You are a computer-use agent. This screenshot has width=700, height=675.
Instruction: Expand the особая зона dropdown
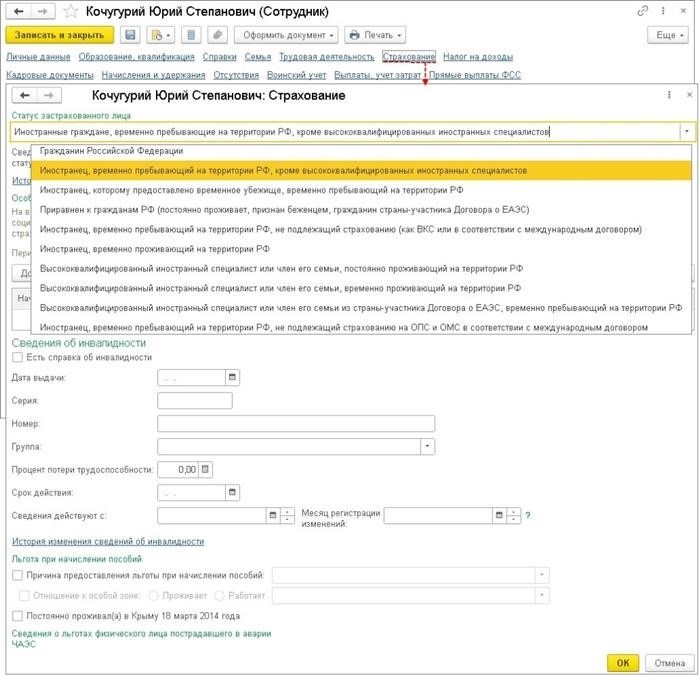tap(542, 595)
